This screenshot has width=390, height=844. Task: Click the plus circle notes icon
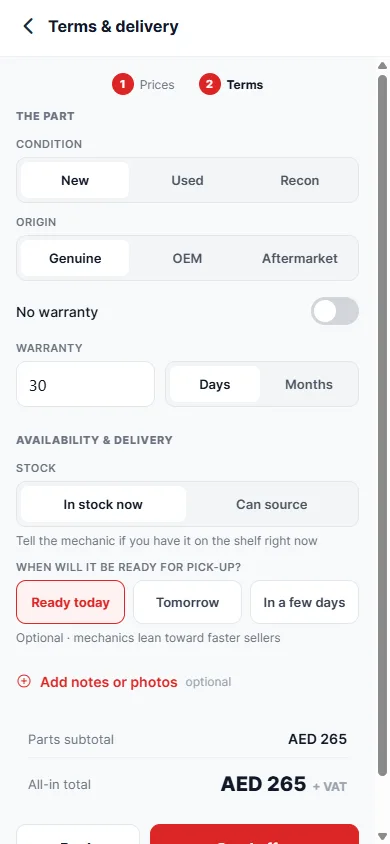pos(24,681)
